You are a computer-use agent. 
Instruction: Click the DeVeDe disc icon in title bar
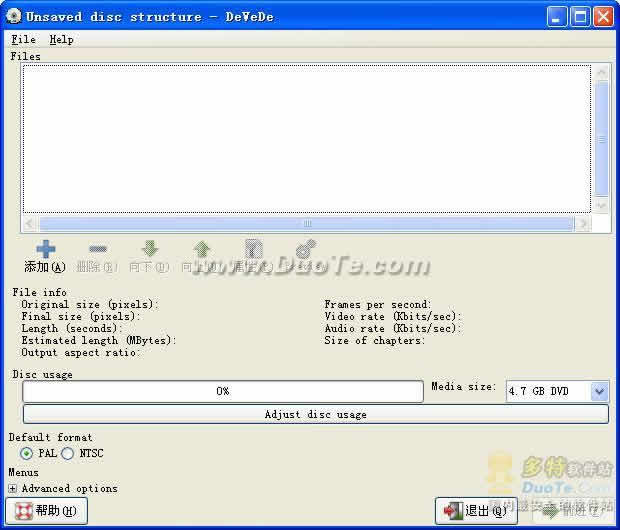click(x=14, y=16)
